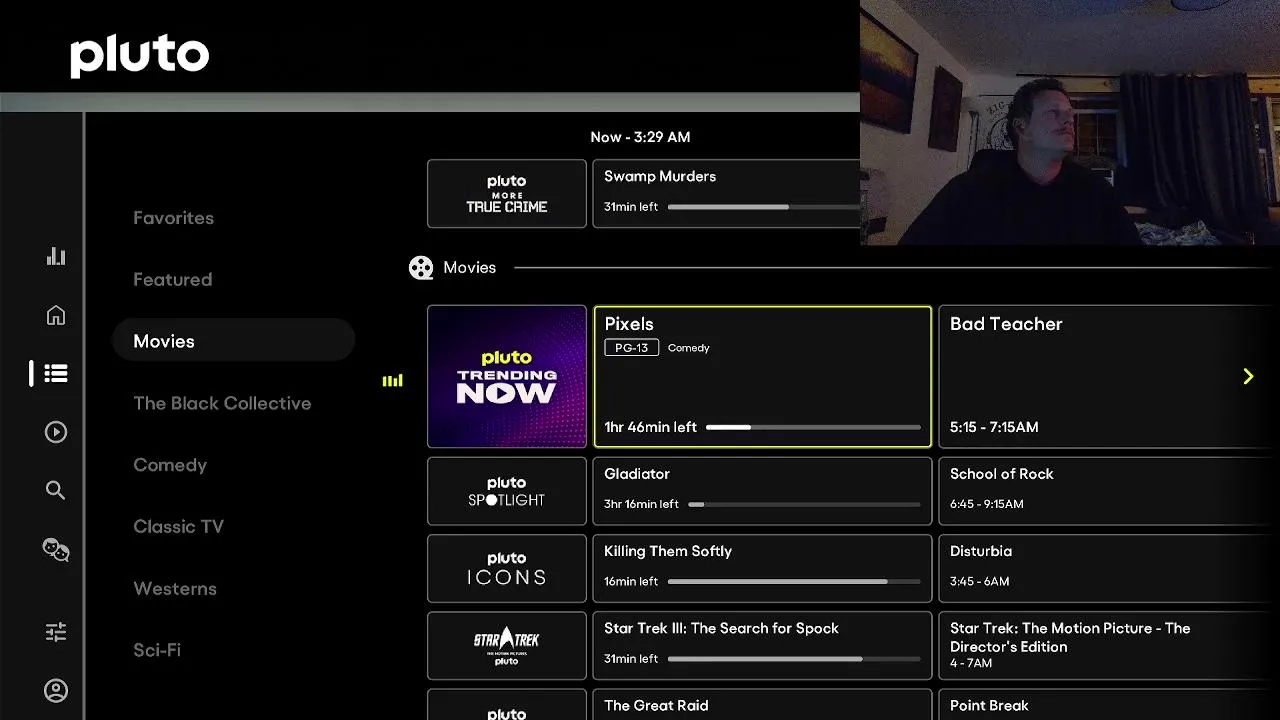Click the film reel Movies section icon

tap(421, 267)
